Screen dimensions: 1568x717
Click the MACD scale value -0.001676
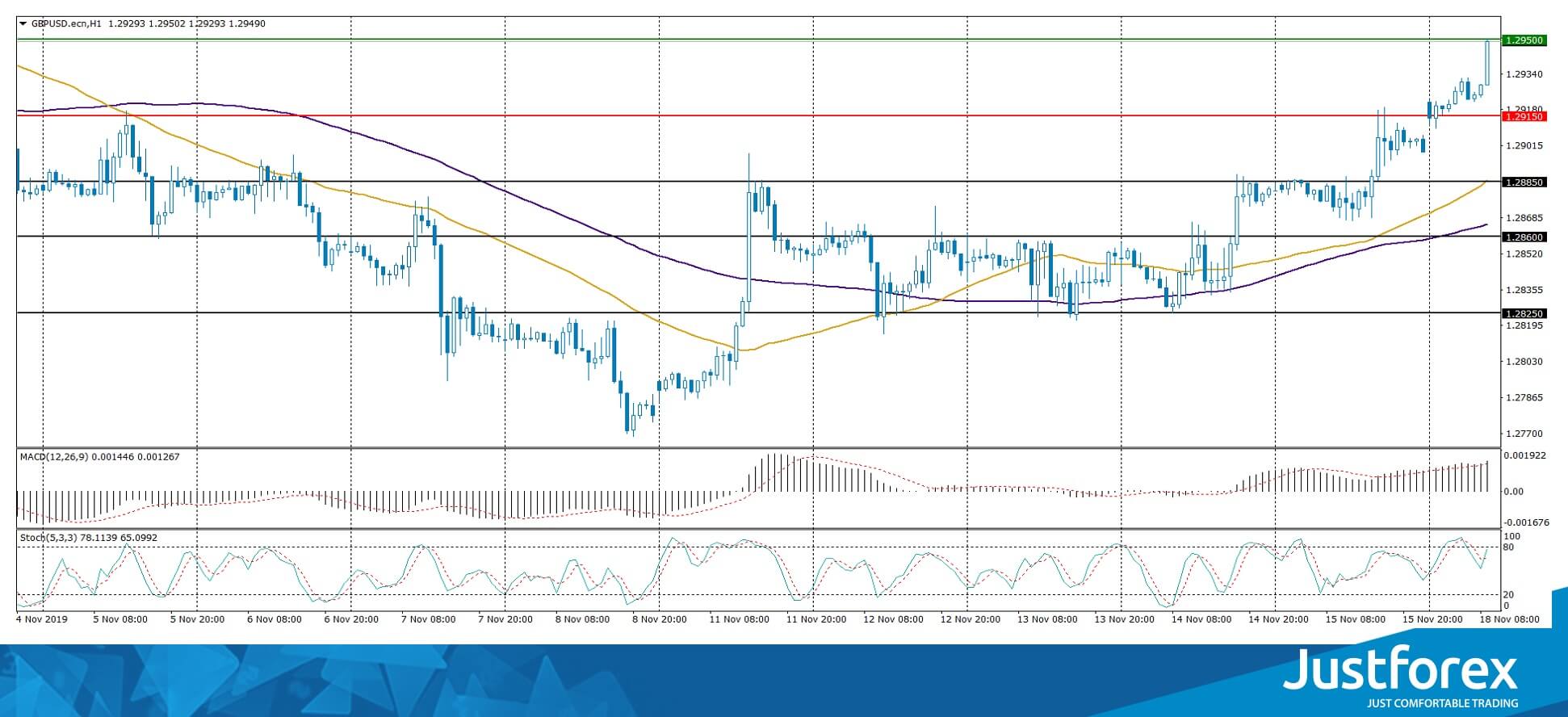click(x=1526, y=522)
